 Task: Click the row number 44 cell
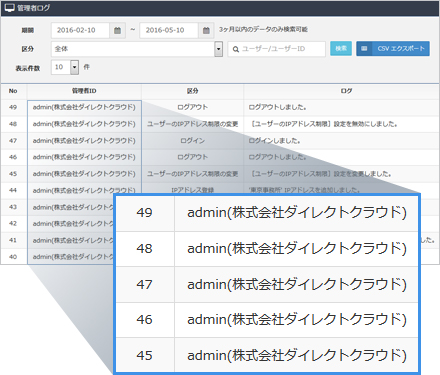[13, 190]
